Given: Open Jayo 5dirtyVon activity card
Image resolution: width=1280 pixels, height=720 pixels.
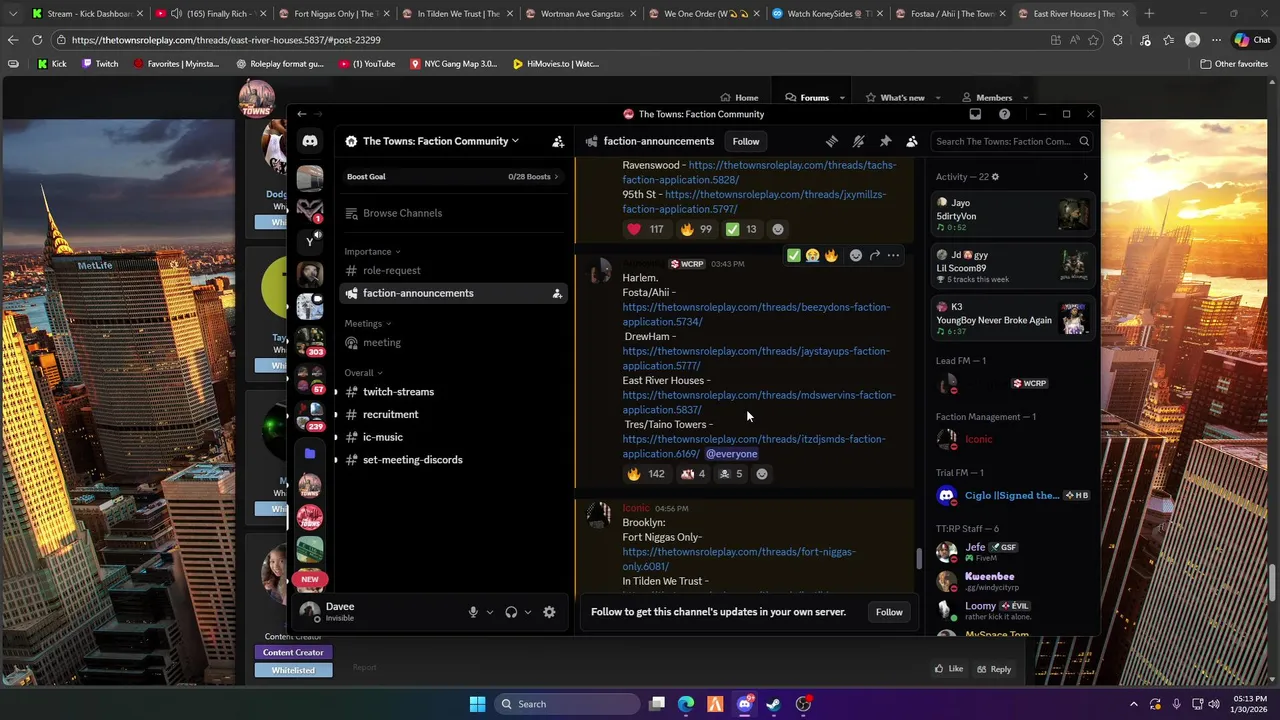Looking at the screenshot, I should click(x=1012, y=214).
